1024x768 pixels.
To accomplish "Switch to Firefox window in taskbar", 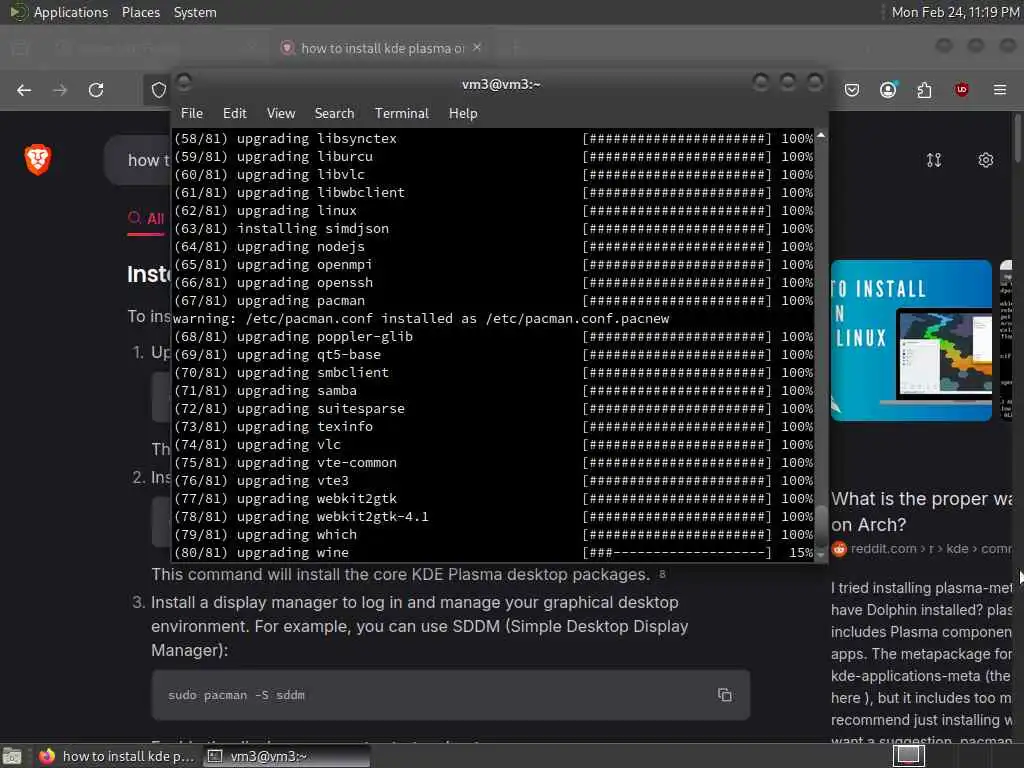I will click(117, 756).
